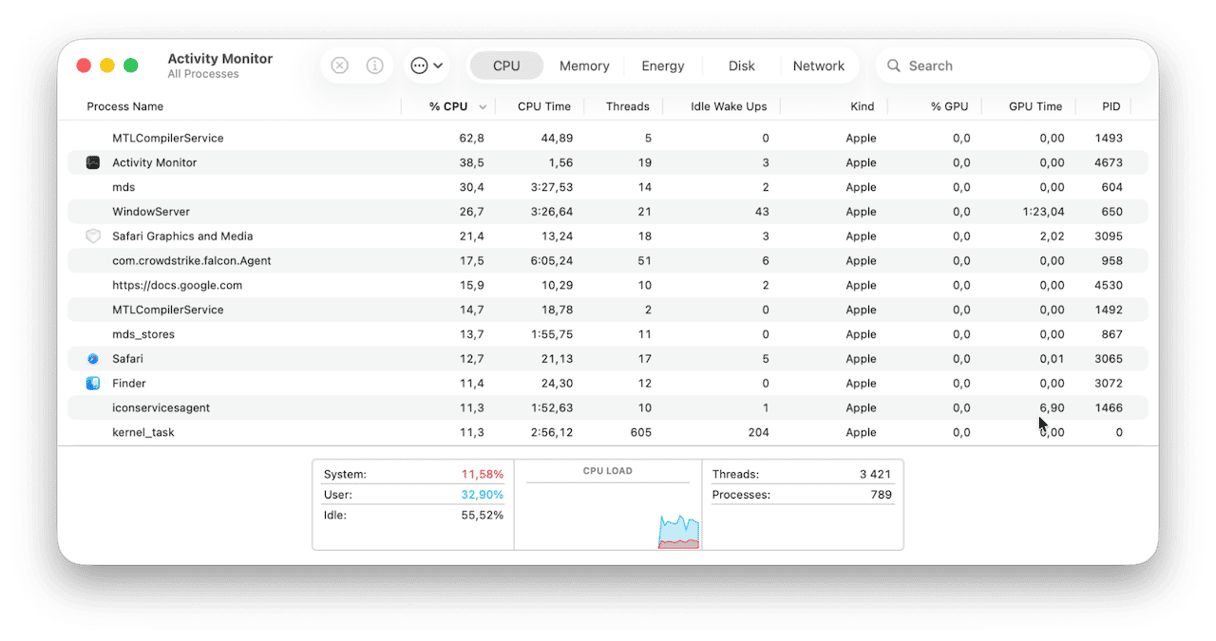Close the Activity Monitor window
This screenshot has height=641, width=1216.
point(84,66)
